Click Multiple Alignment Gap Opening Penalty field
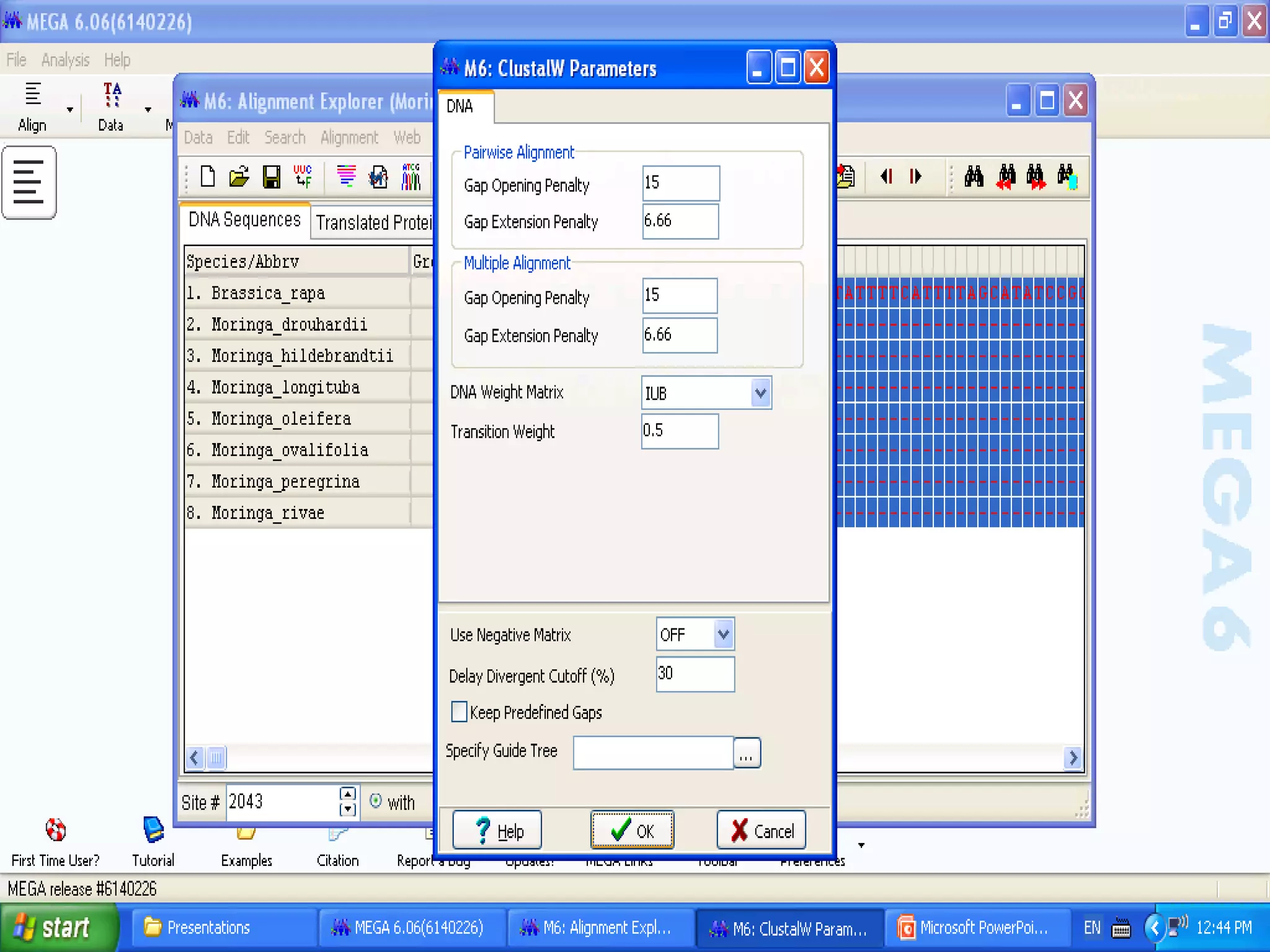 (680, 296)
